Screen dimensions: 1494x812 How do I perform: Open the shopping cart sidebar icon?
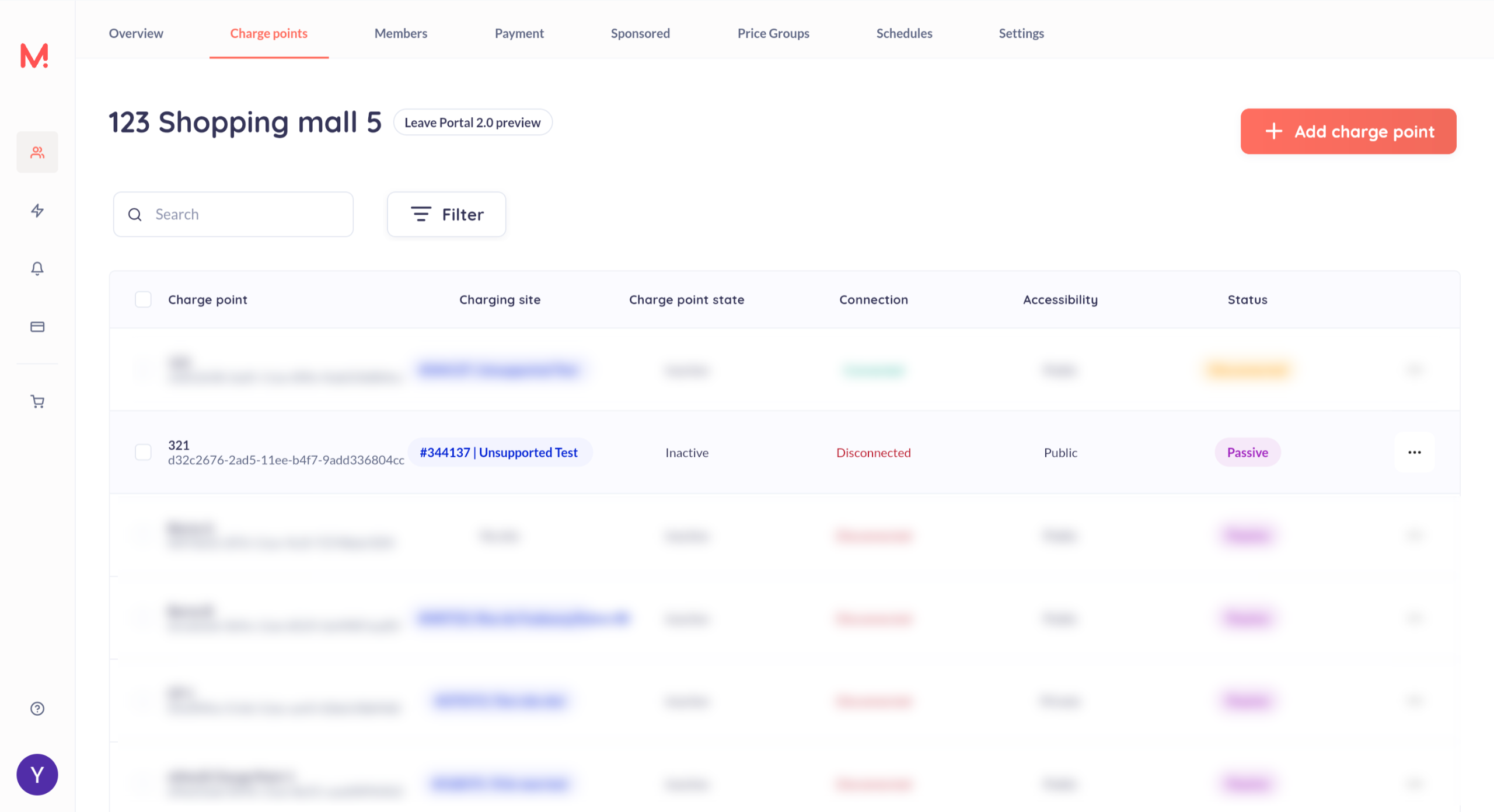click(x=37, y=401)
